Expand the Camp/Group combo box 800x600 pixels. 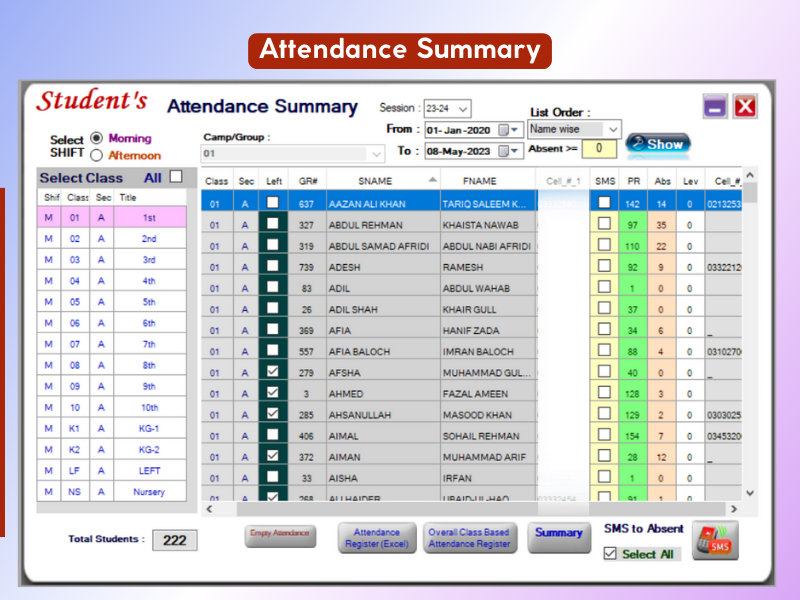376,154
